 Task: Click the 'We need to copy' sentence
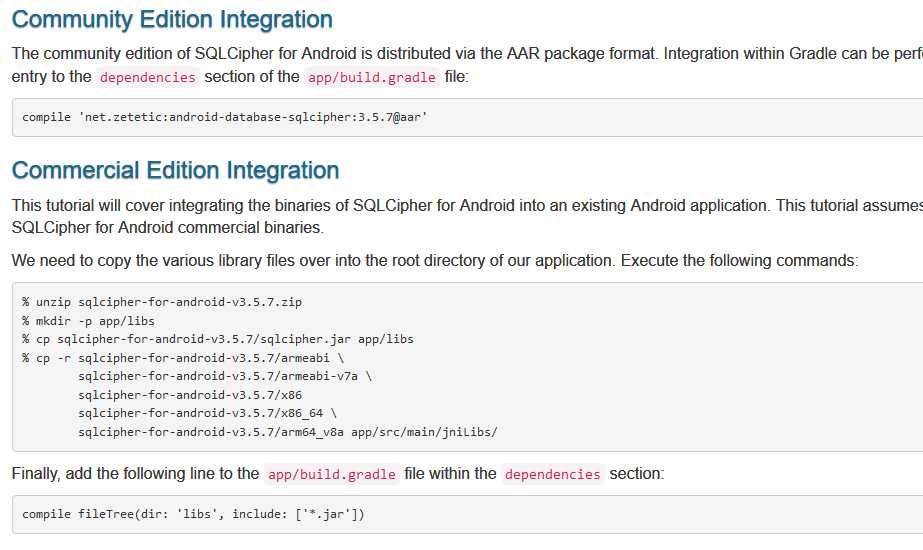435,260
